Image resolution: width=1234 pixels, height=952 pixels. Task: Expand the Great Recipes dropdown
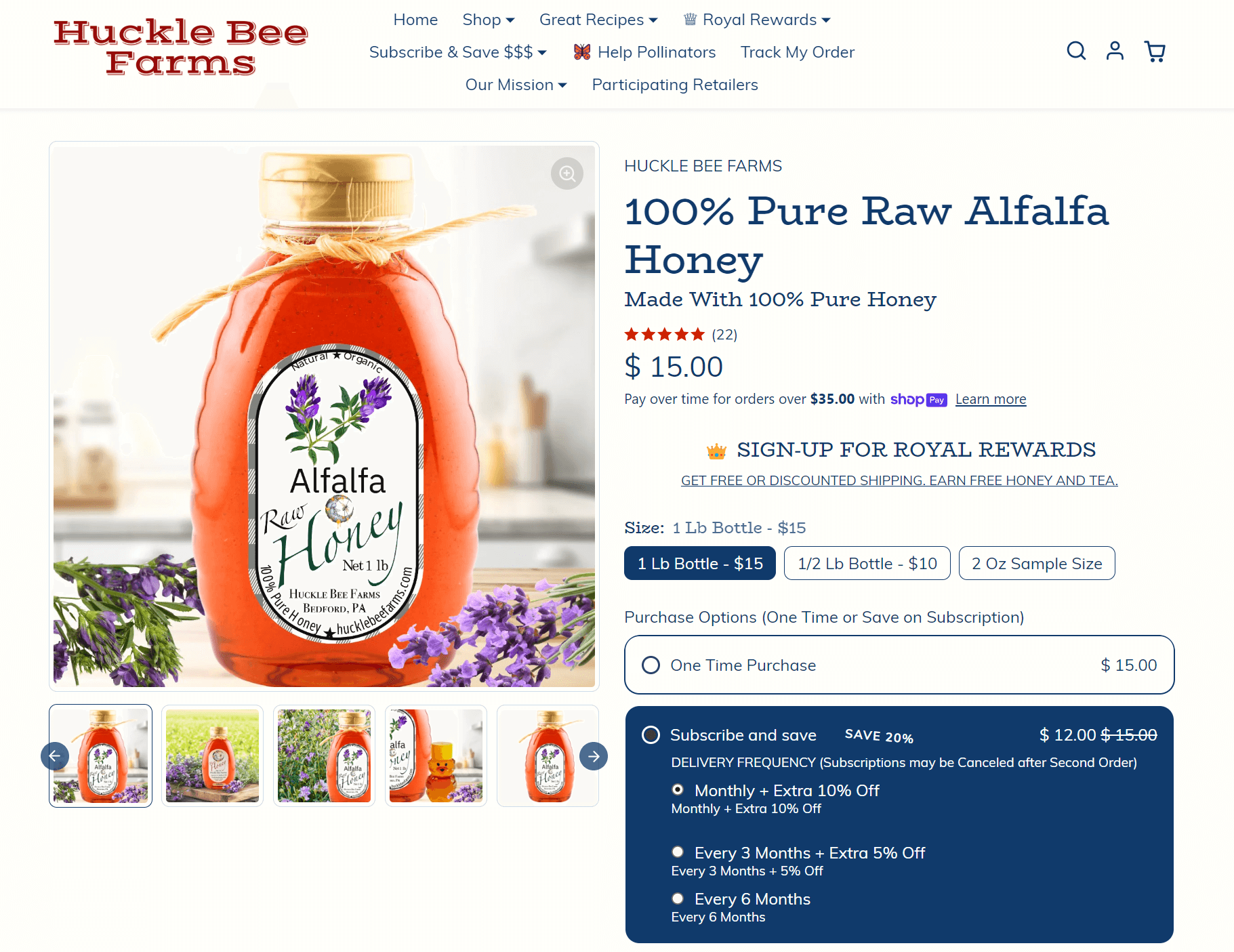[598, 20]
